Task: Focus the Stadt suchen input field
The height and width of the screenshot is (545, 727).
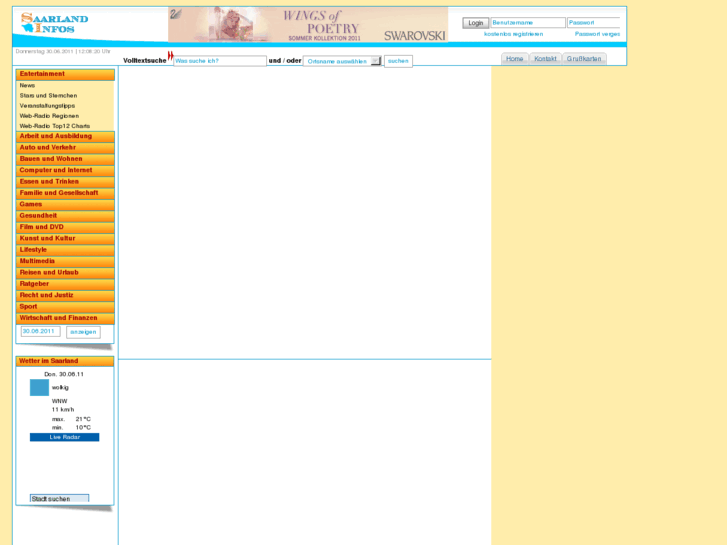Action: click(x=59, y=498)
